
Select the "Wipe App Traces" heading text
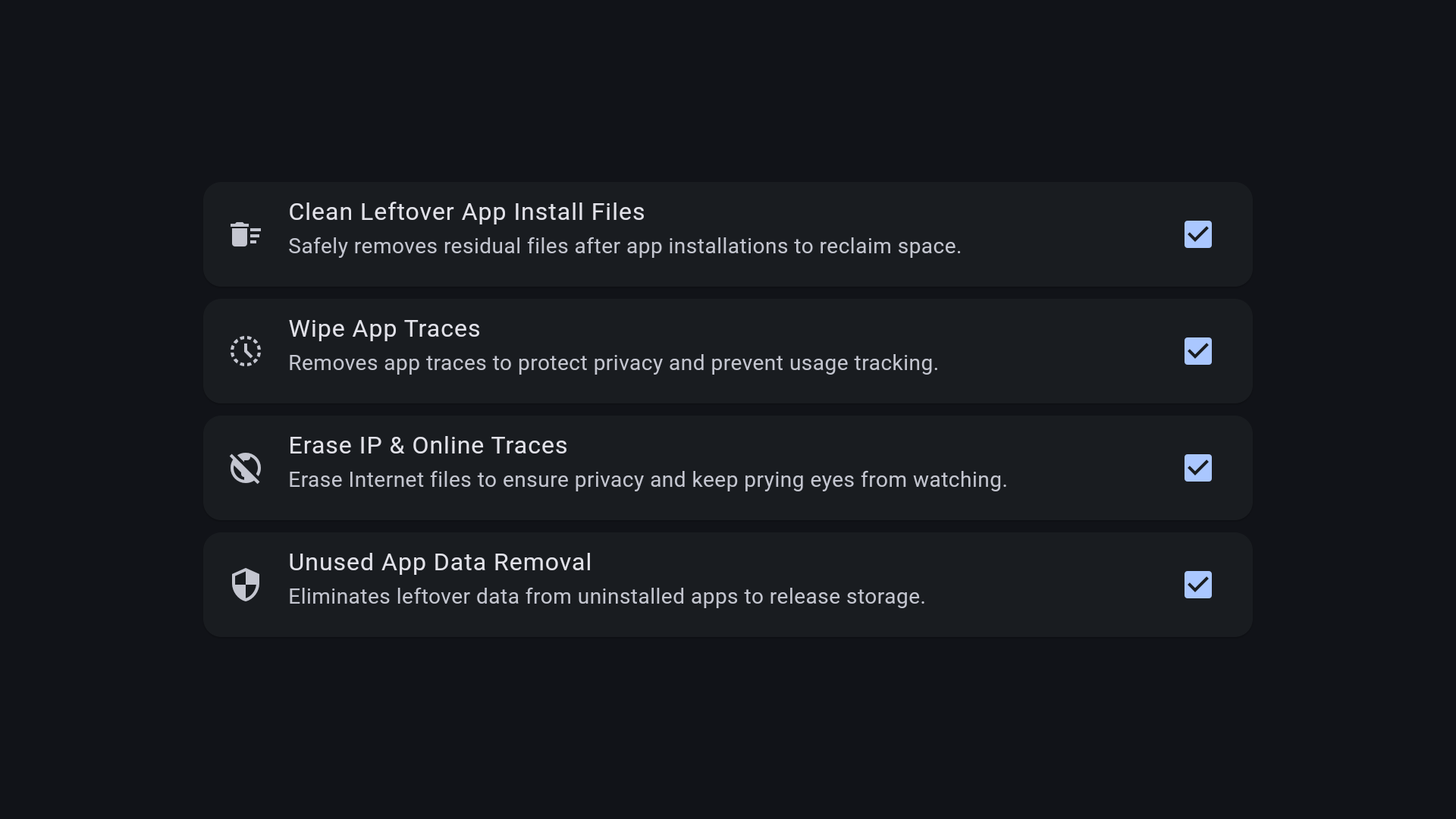coord(384,329)
